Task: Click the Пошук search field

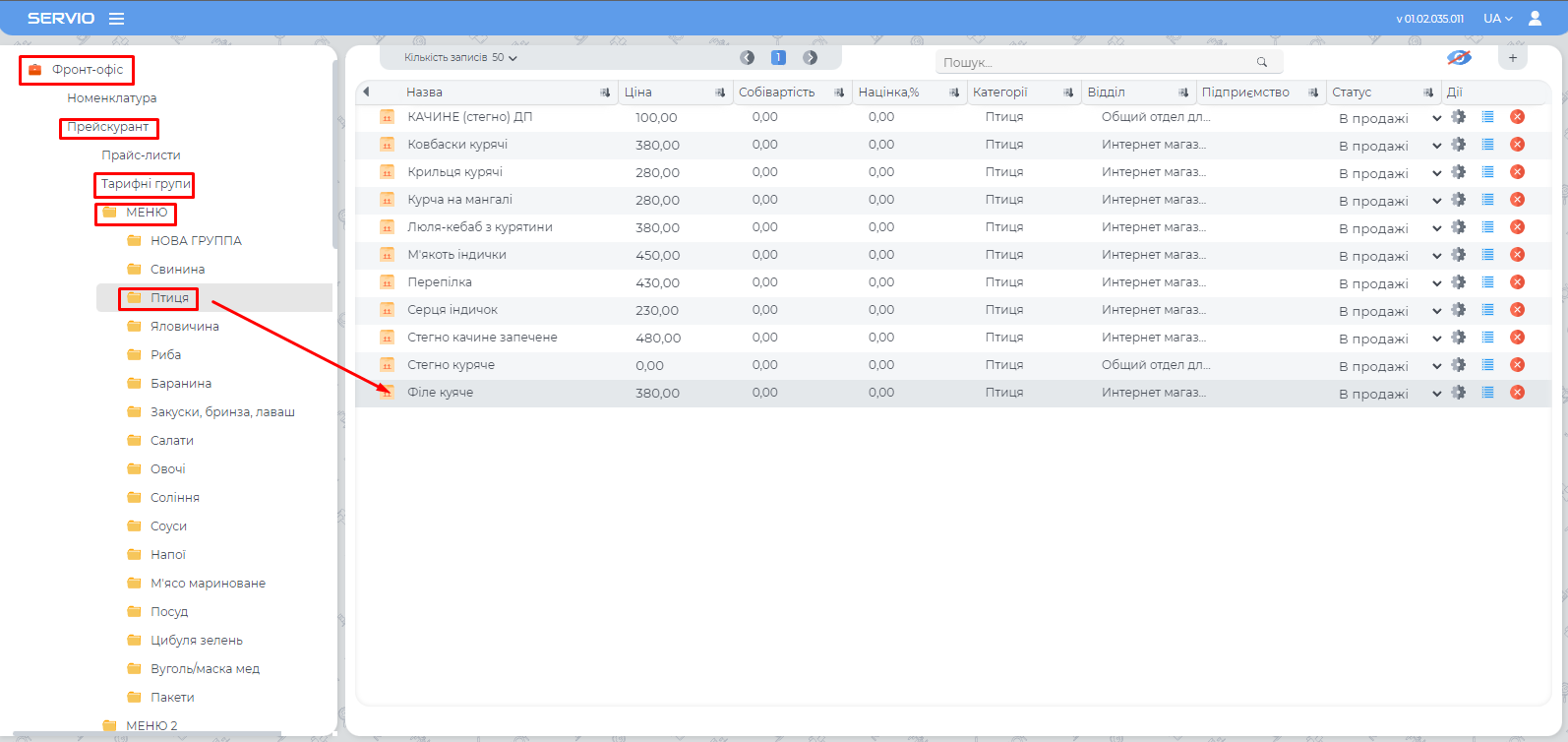Action: point(1097,62)
